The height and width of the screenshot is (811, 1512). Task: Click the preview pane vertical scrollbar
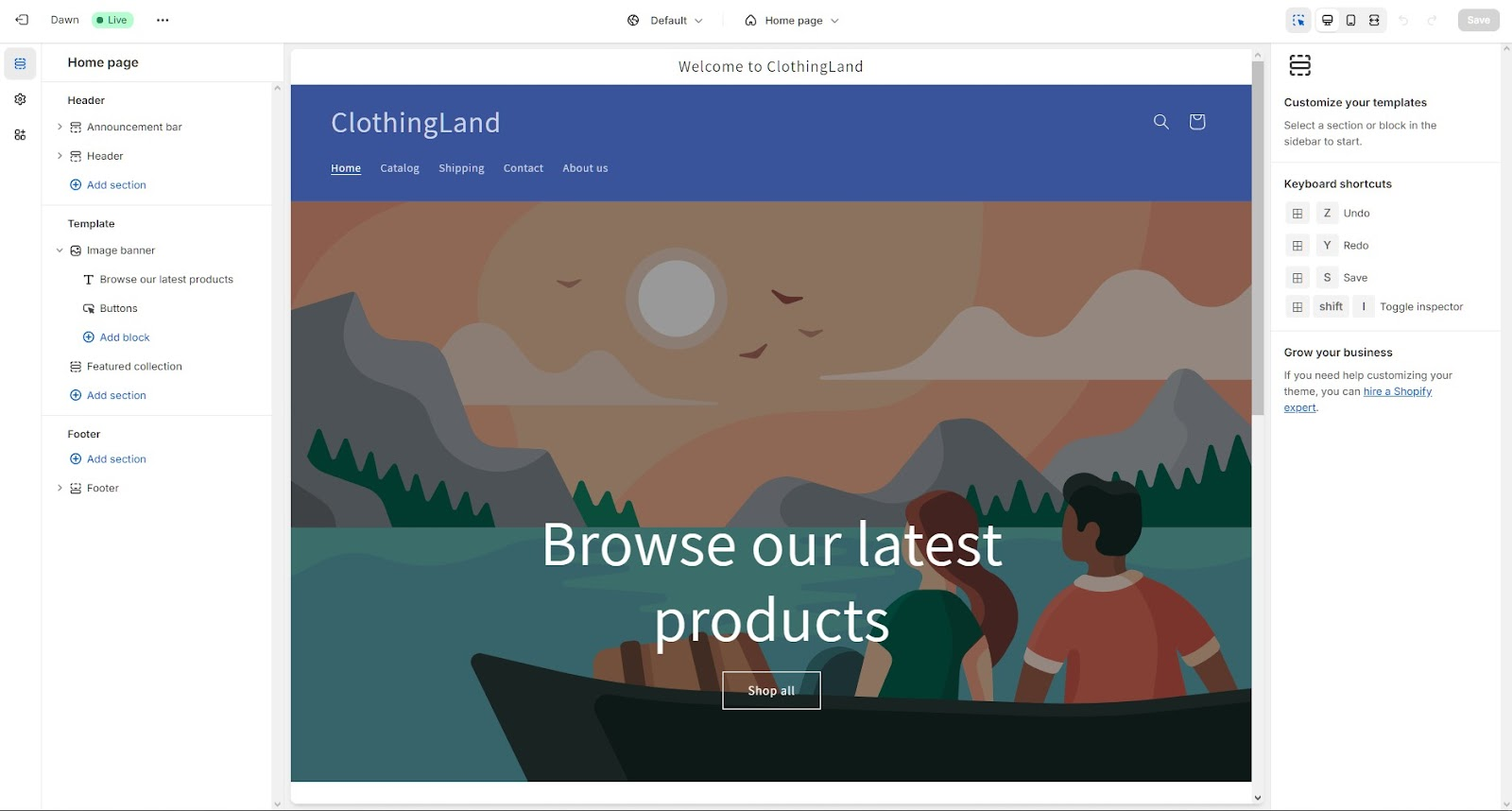[1258, 238]
